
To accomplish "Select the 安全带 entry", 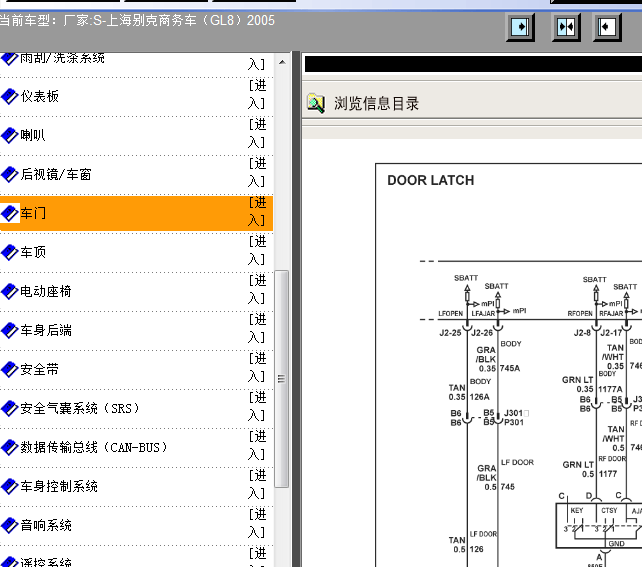I will [x=40, y=370].
